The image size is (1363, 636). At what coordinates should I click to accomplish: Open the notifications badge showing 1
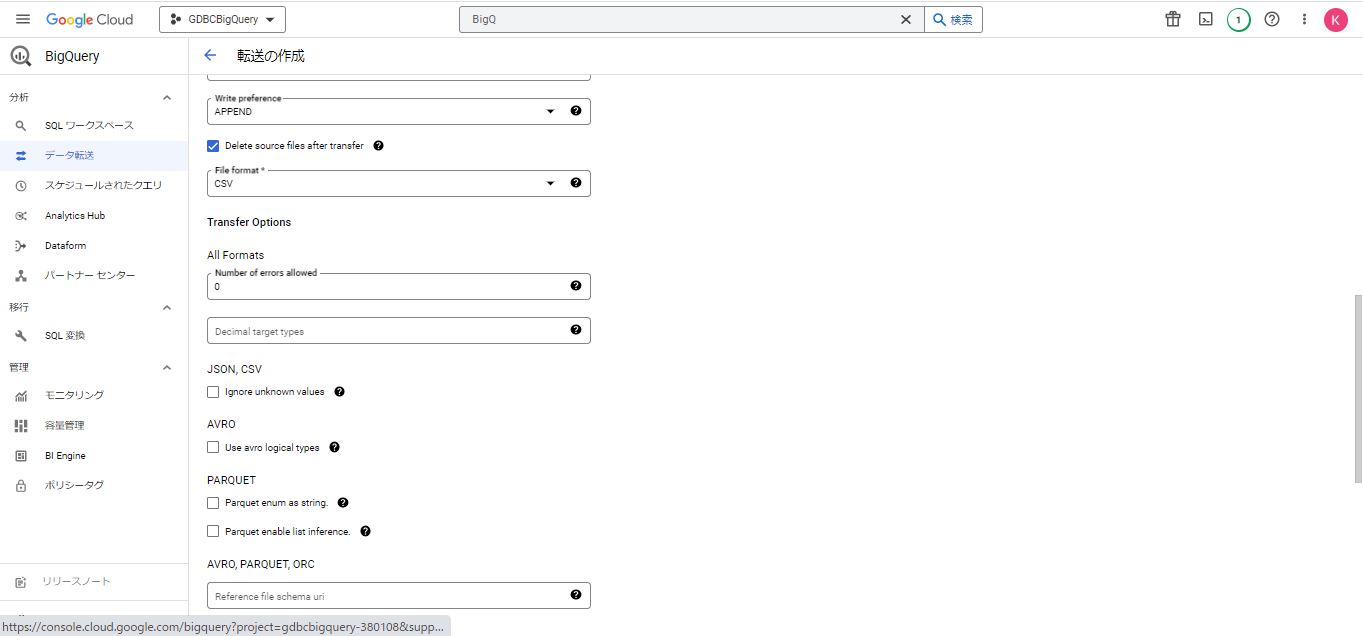1238,19
